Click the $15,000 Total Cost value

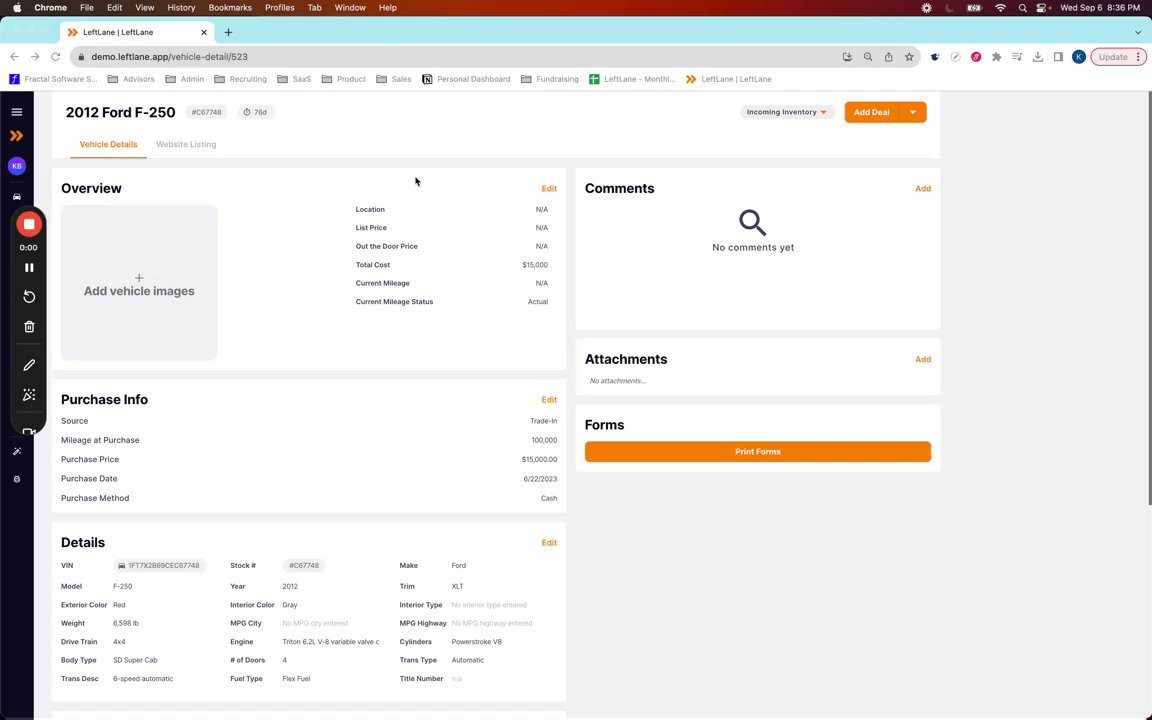(535, 264)
